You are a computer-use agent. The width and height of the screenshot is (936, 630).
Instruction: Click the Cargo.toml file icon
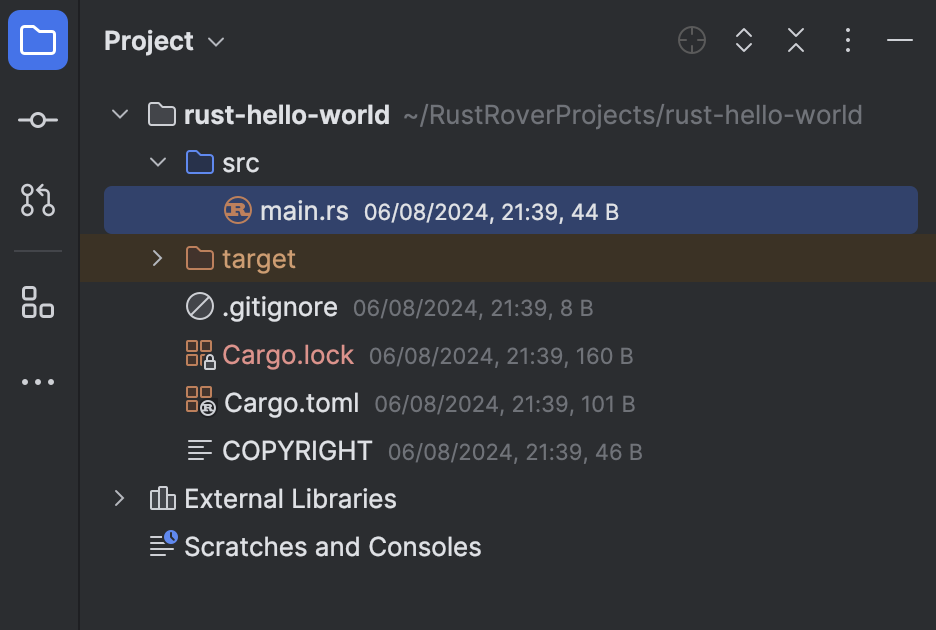tap(199, 402)
